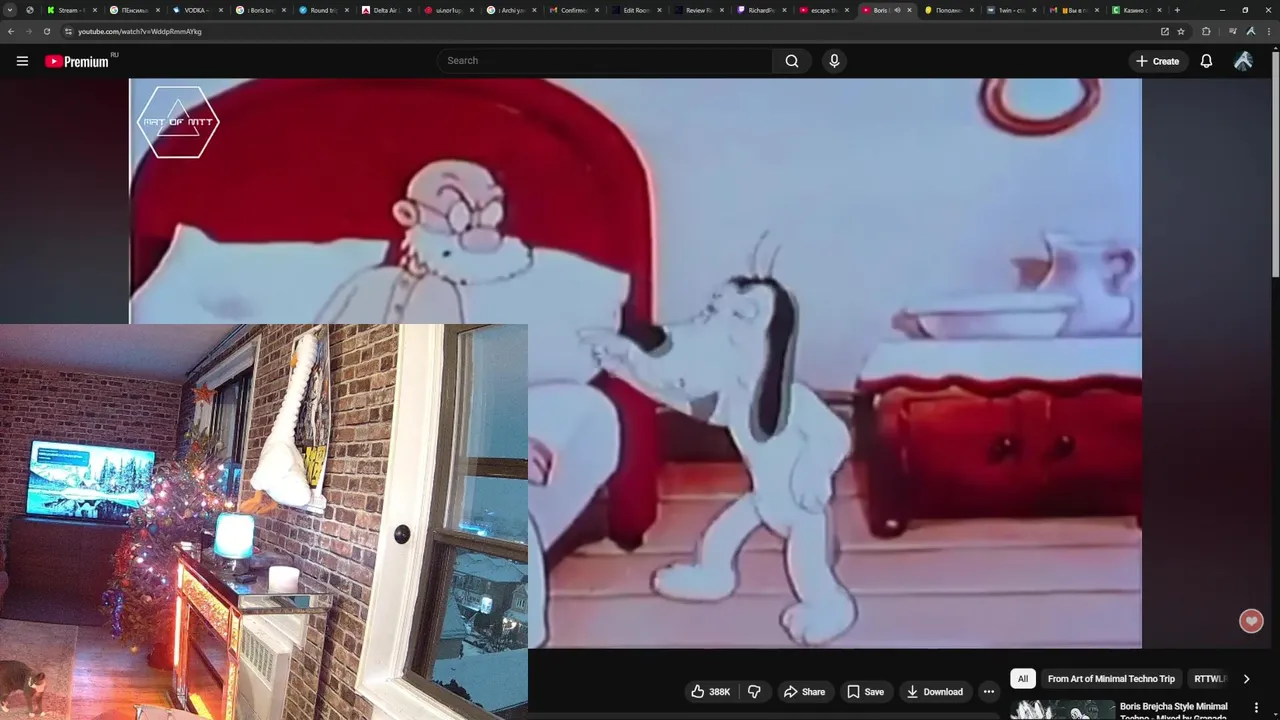Open Boris Brejcha Style Minimal suggested thumbnail

click(1062, 709)
